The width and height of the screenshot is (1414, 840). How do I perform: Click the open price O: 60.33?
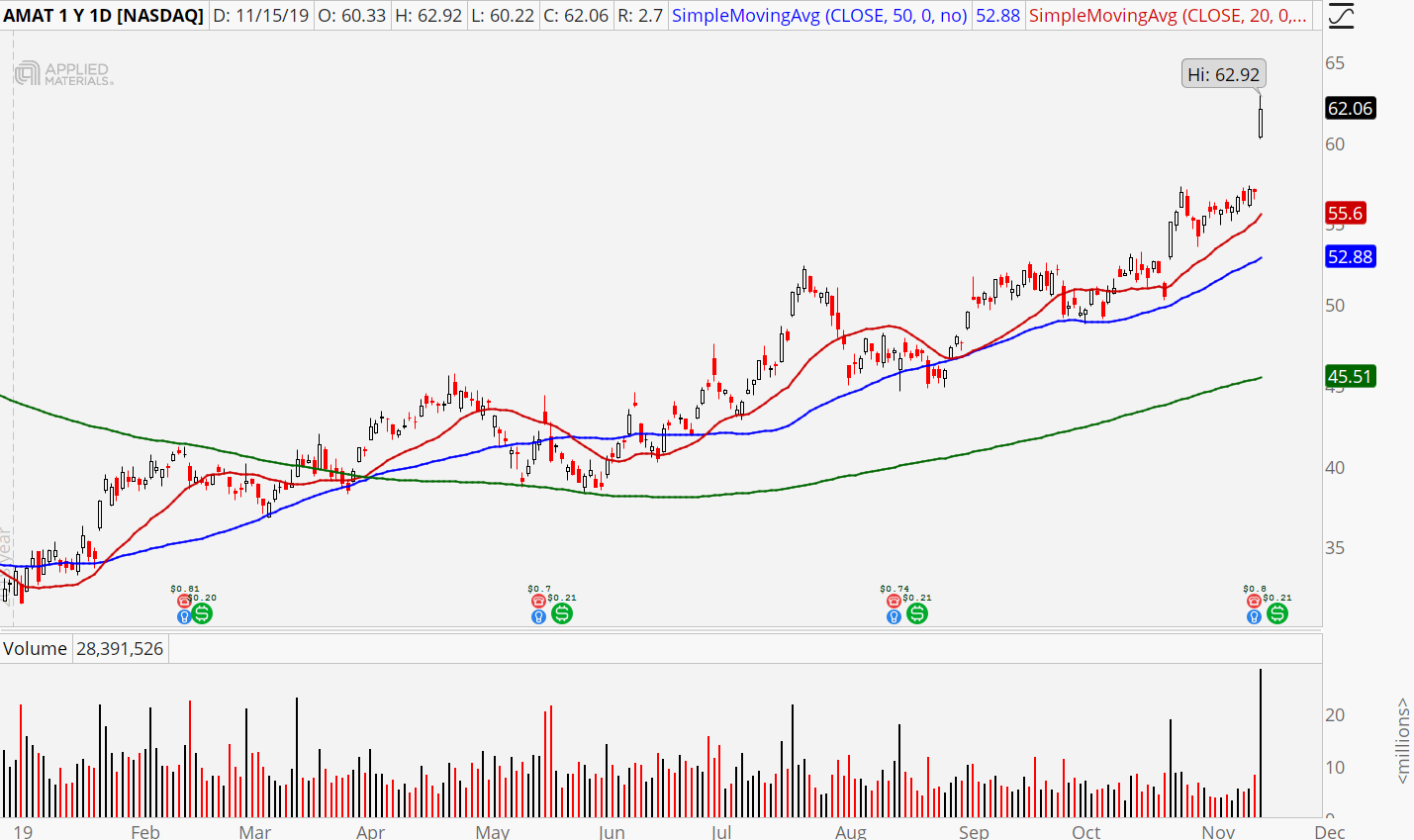click(x=352, y=16)
